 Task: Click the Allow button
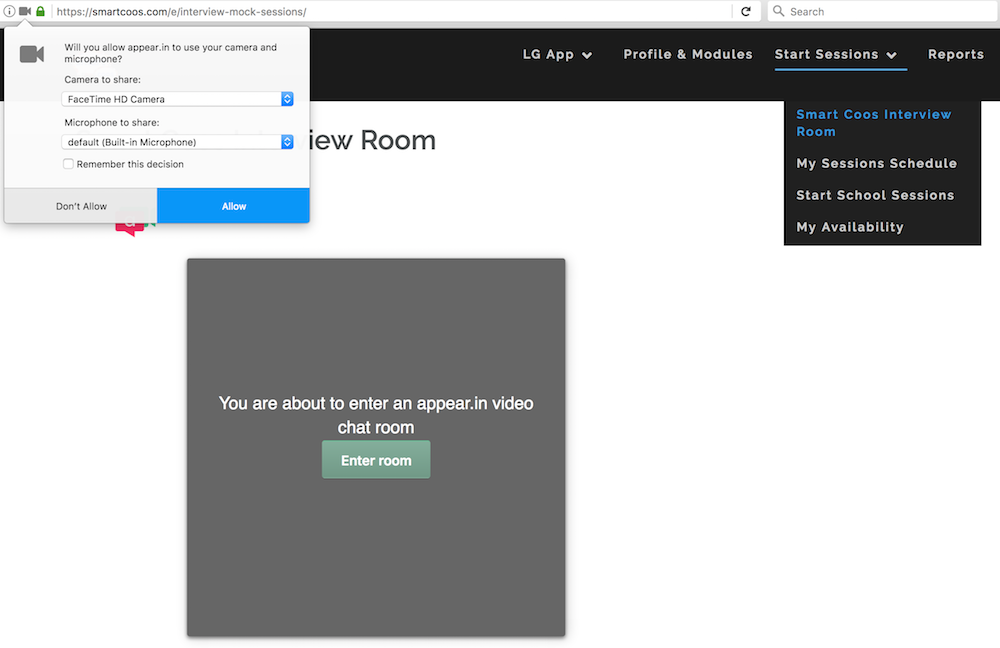233,205
